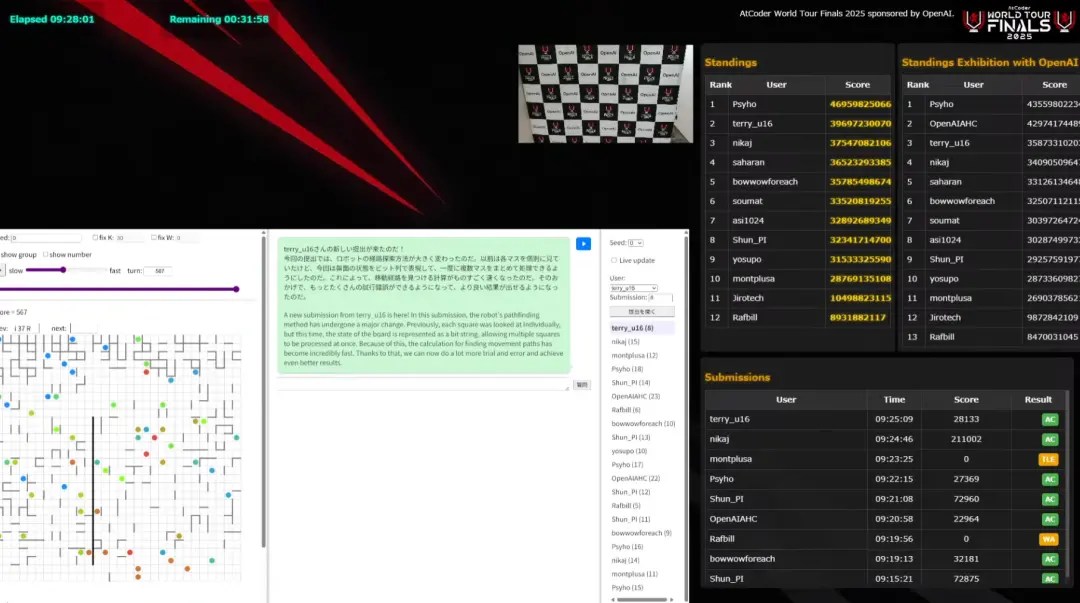The width and height of the screenshot is (1080, 603).
Task: Click the WA badge for Rafbill submission
Action: [1049, 539]
